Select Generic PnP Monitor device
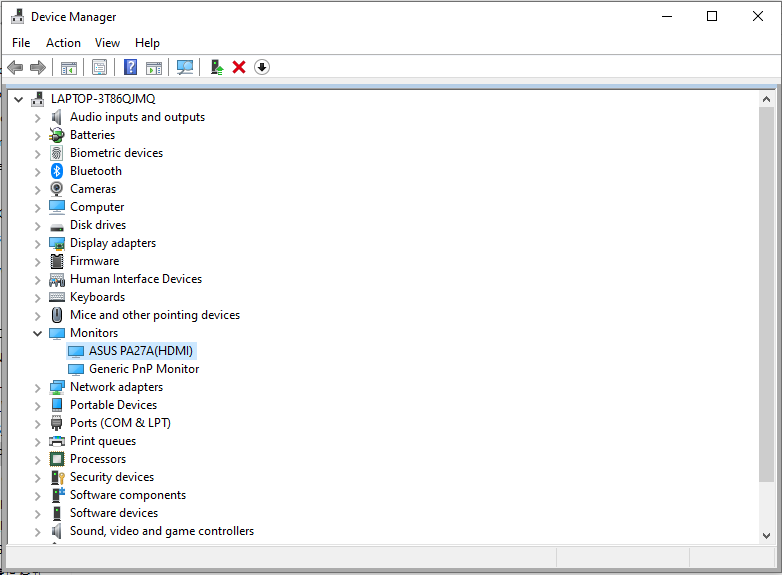Screen dimensions: 782x575 pyautogui.click(x=144, y=369)
